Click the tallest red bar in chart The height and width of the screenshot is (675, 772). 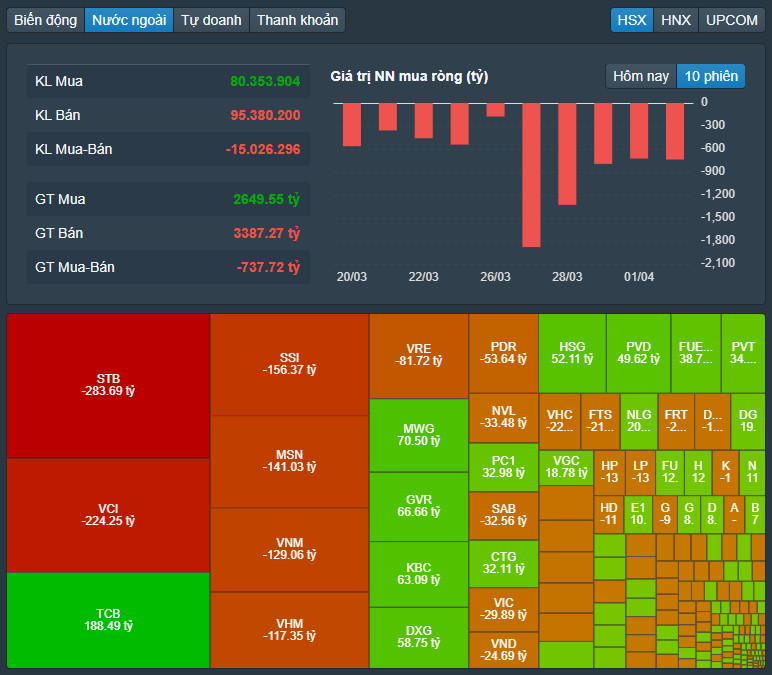(531, 175)
